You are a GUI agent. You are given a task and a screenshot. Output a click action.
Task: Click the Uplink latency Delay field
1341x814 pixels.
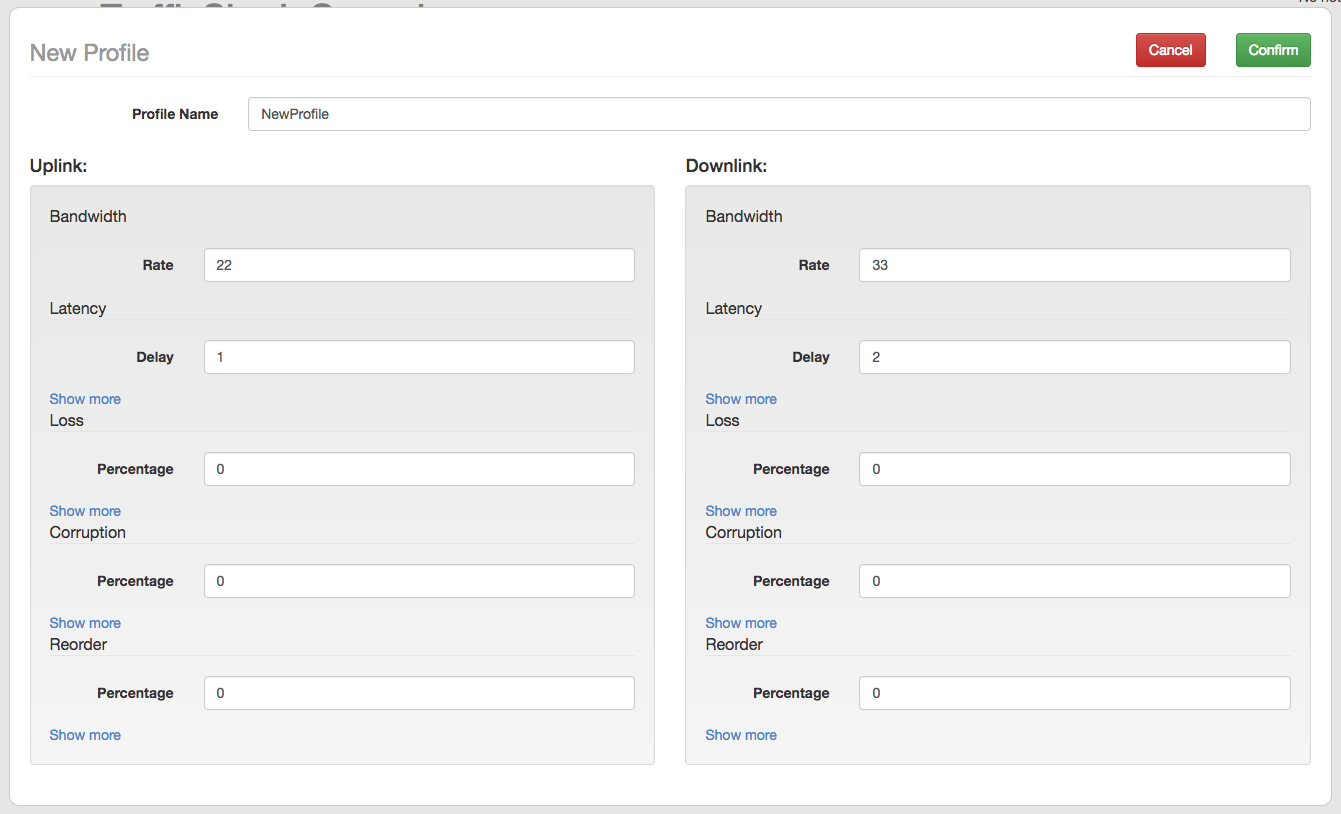pos(418,357)
